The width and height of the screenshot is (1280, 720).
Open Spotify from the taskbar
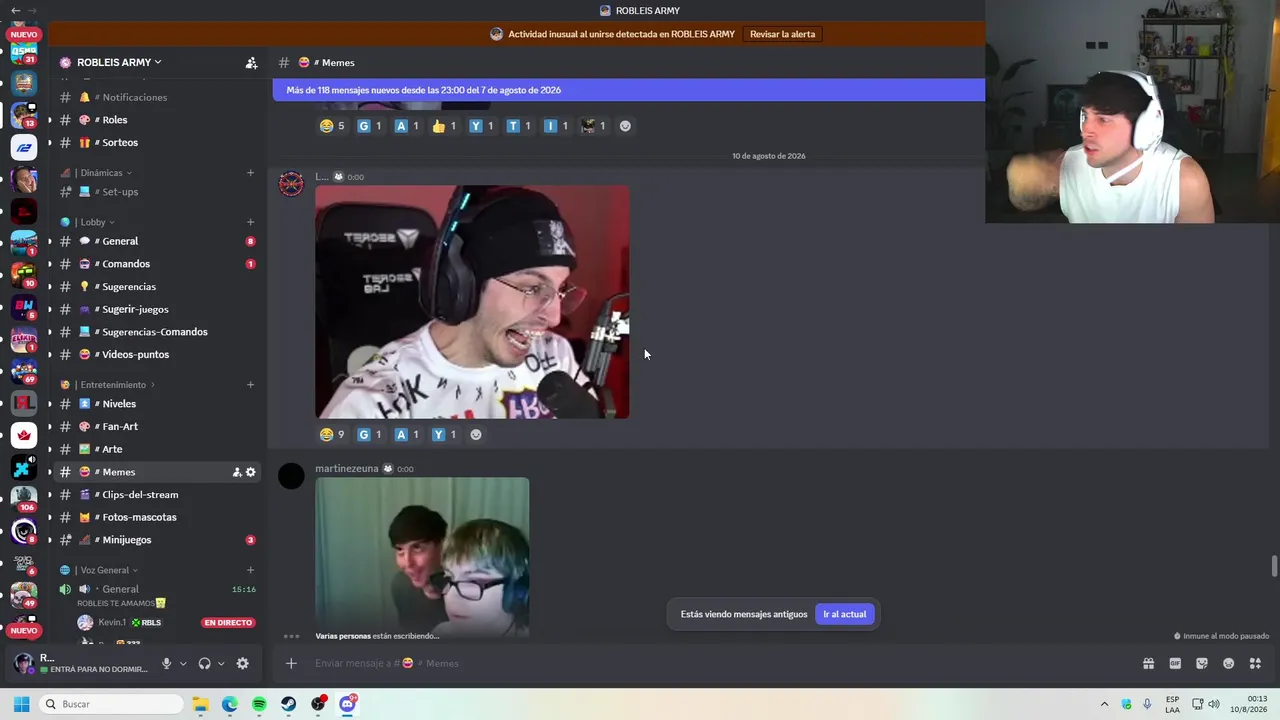coord(259,704)
